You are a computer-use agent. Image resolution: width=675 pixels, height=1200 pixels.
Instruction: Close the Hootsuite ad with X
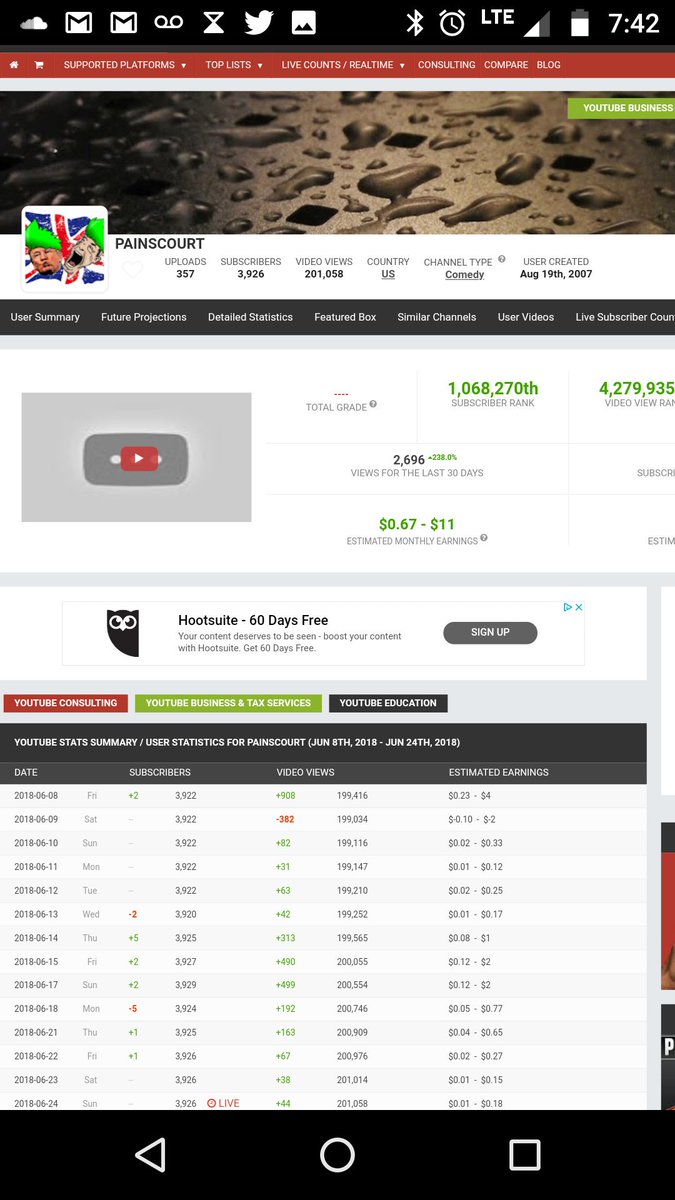coord(578,607)
